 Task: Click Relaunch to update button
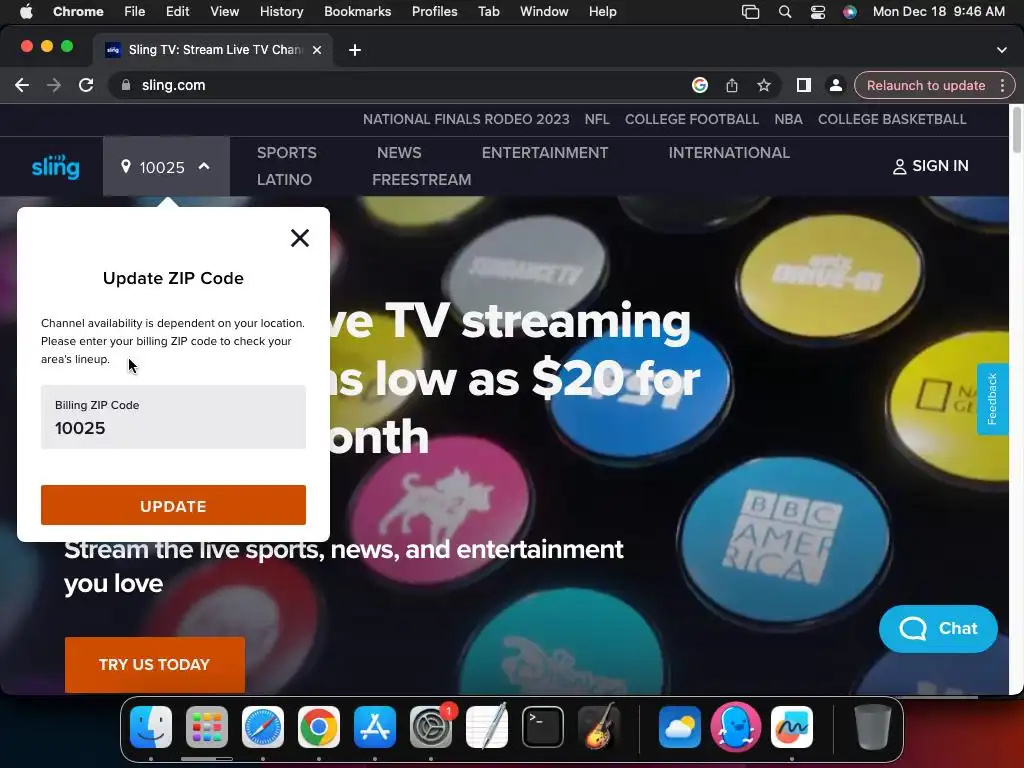925,86
